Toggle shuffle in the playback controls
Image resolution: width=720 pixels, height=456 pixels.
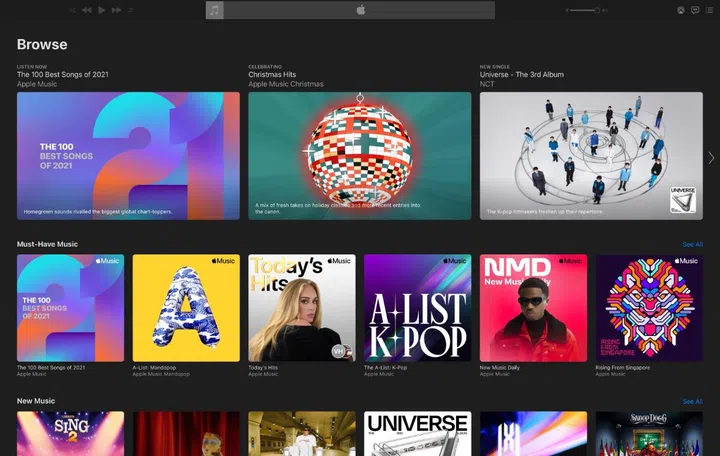tap(73, 10)
